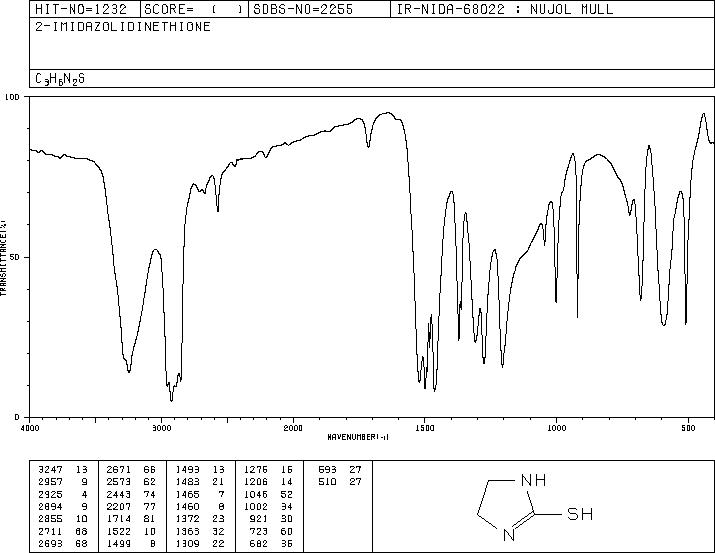The height and width of the screenshot is (553, 715).
Task: Select peak table entry 921
Action: point(259,519)
